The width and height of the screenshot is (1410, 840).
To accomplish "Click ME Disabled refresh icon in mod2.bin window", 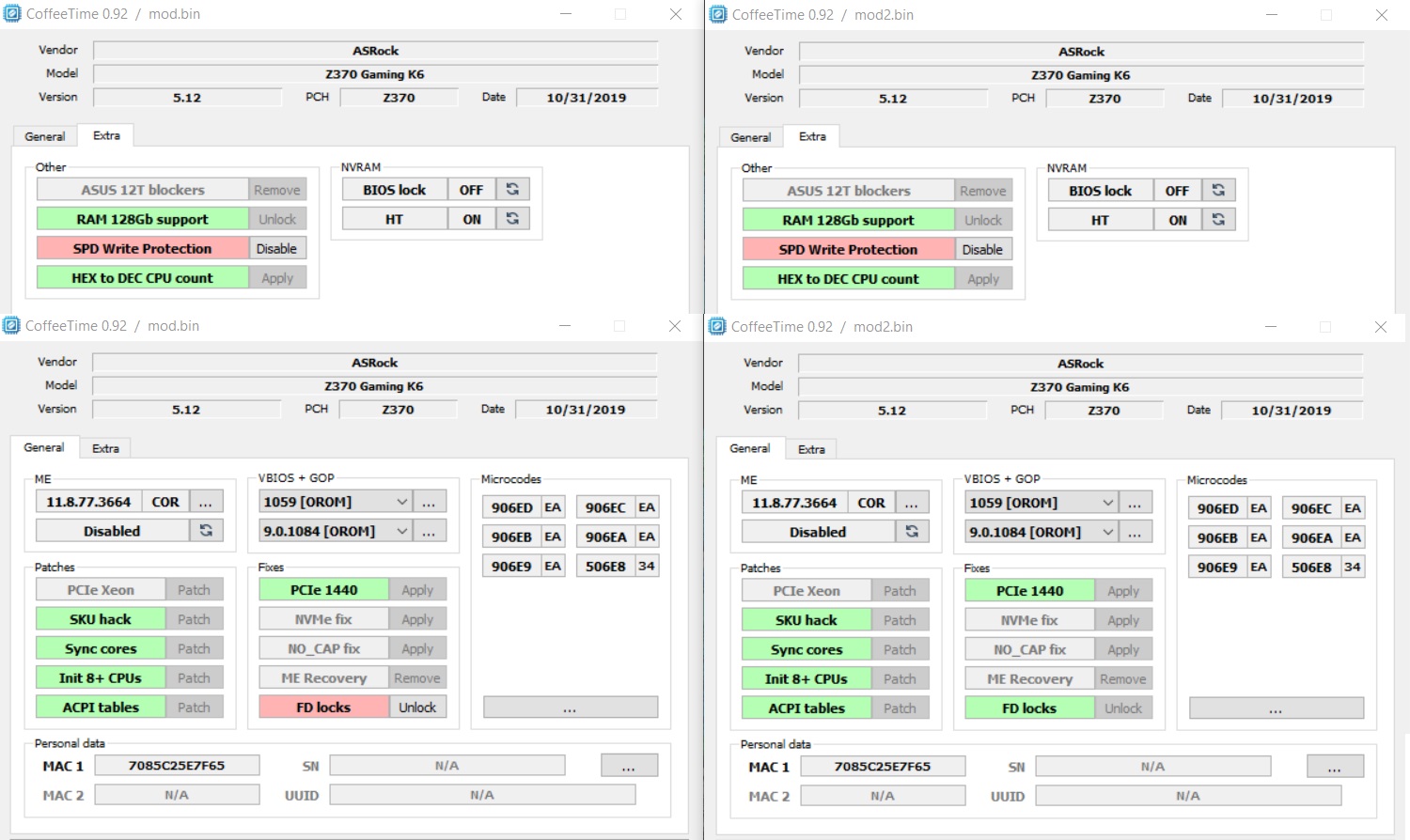I will (912, 532).
